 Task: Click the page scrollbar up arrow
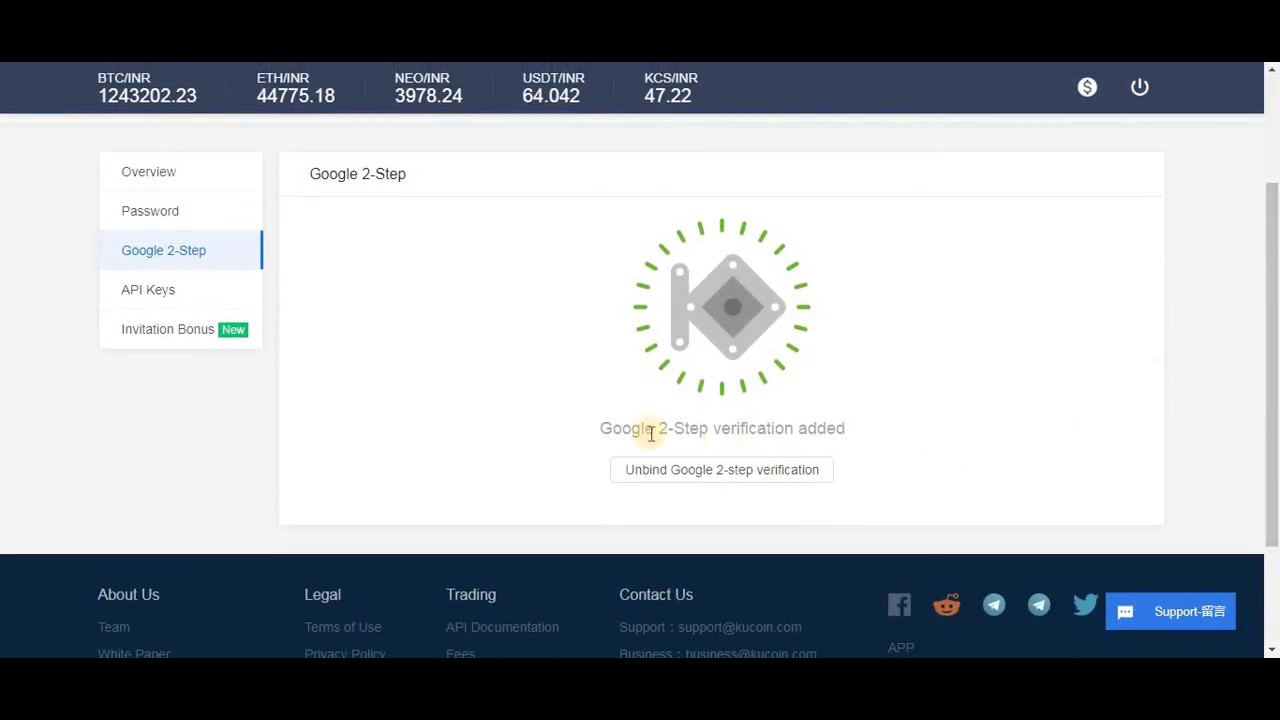click(1272, 69)
